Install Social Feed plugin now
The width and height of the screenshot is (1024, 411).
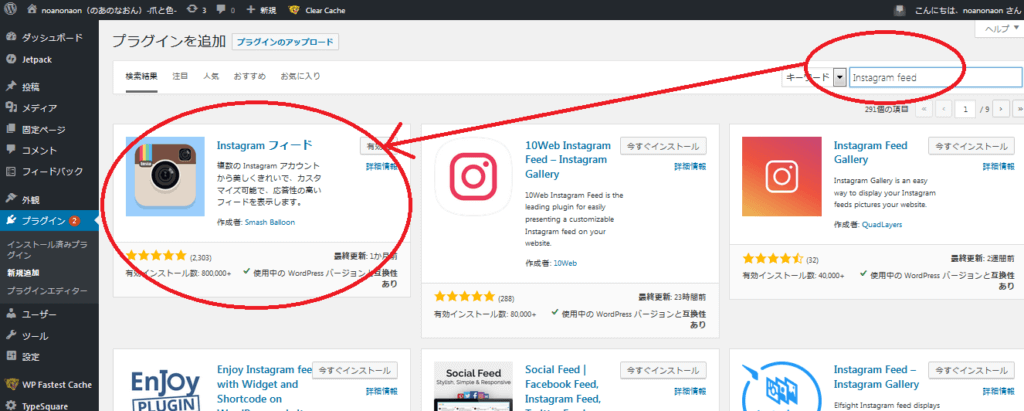click(x=663, y=370)
